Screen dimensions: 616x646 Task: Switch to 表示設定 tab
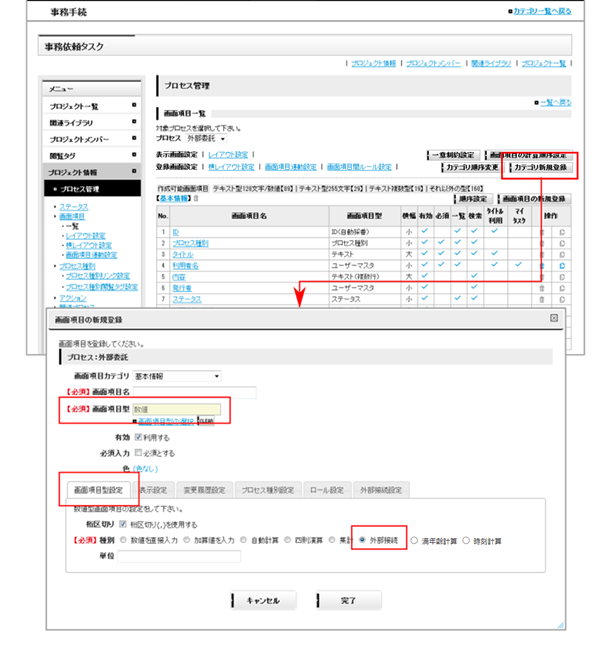[153, 490]
